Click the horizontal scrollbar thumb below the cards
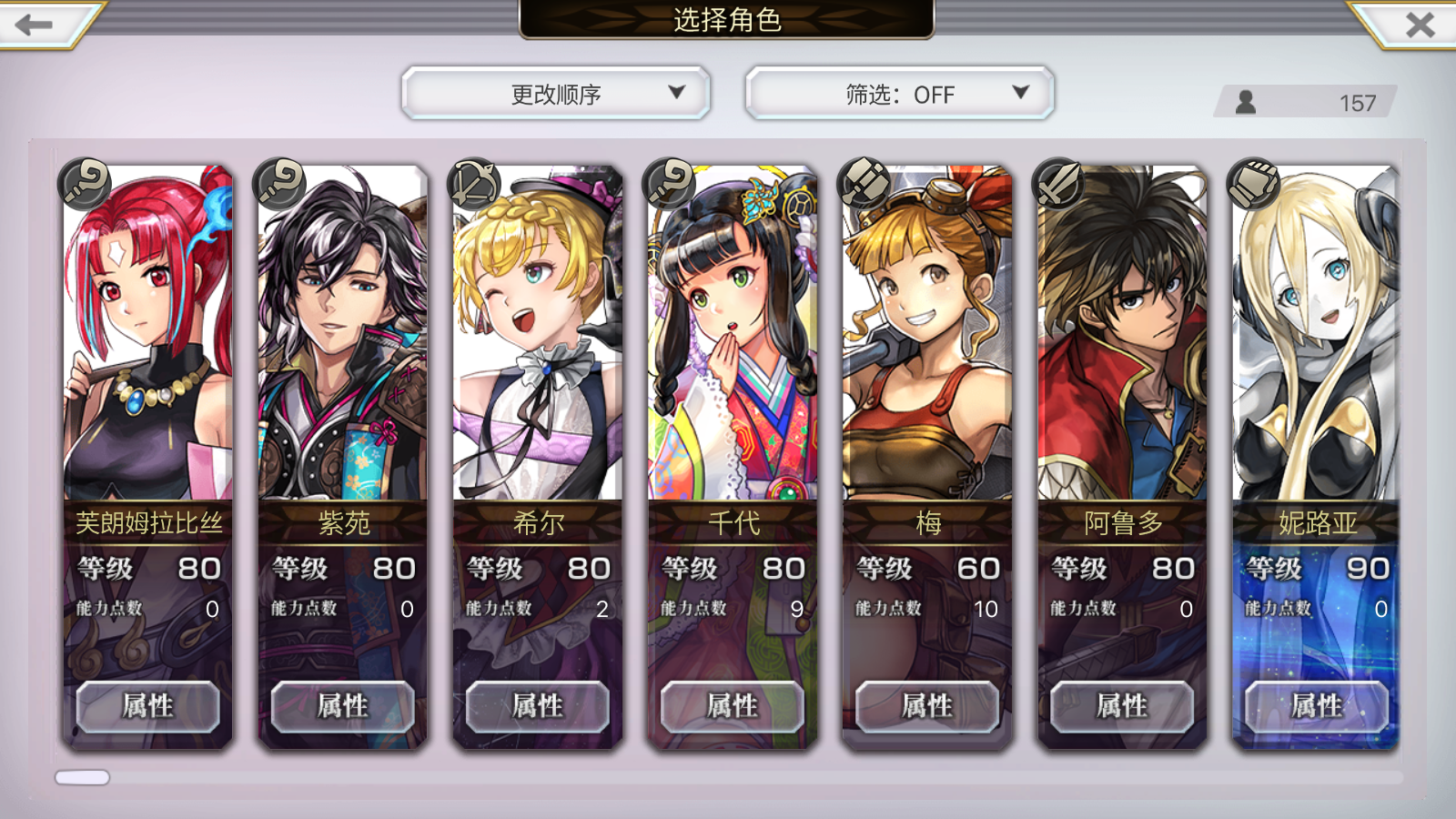Viewport: 1456px width, 819px height. tap(82, 777)
